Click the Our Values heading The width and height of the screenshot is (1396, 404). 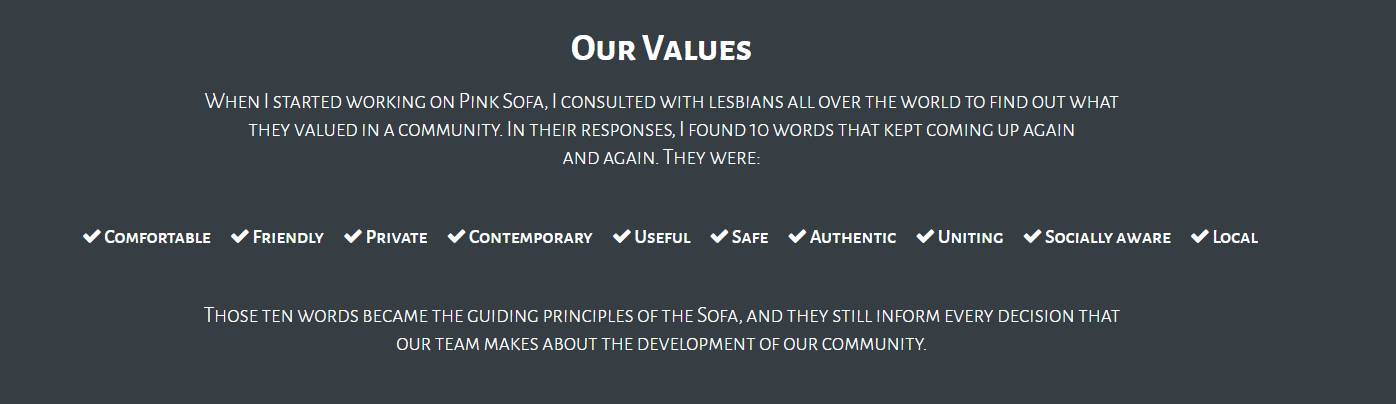[661, 47]
